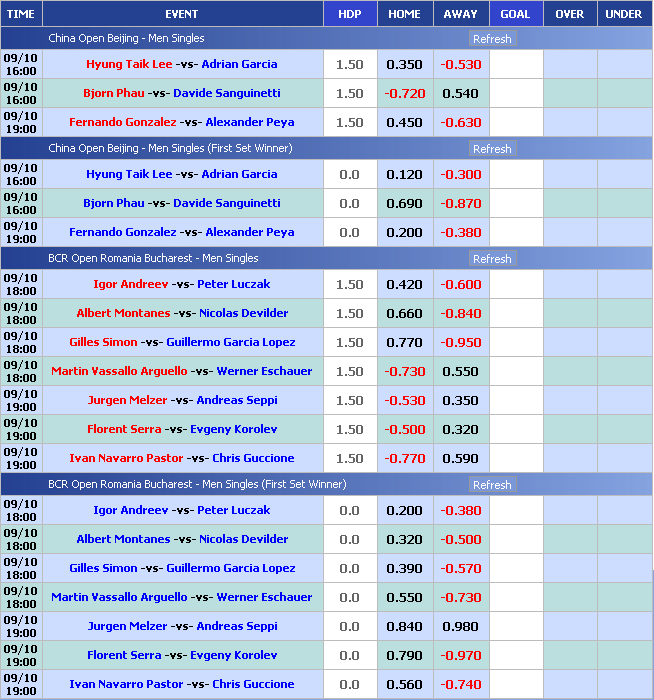Viewport: 654px width, 700px height.
Task: Choose away odds -0.630 for Alexander Peya
Action: pos(460,122)
